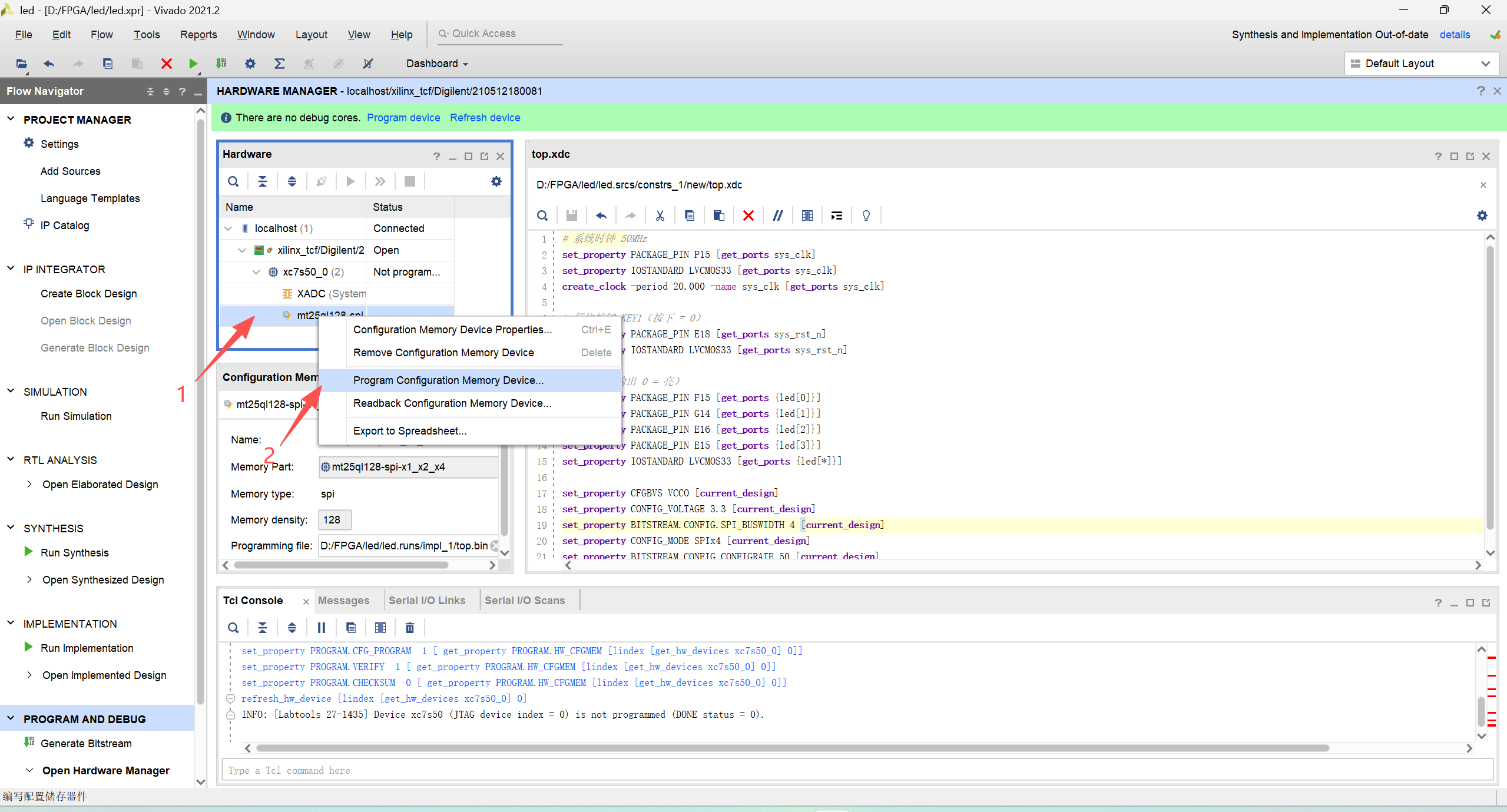1507x812 pixels.
Task: Pause Tcl Console output
Action: pos(321,628)
